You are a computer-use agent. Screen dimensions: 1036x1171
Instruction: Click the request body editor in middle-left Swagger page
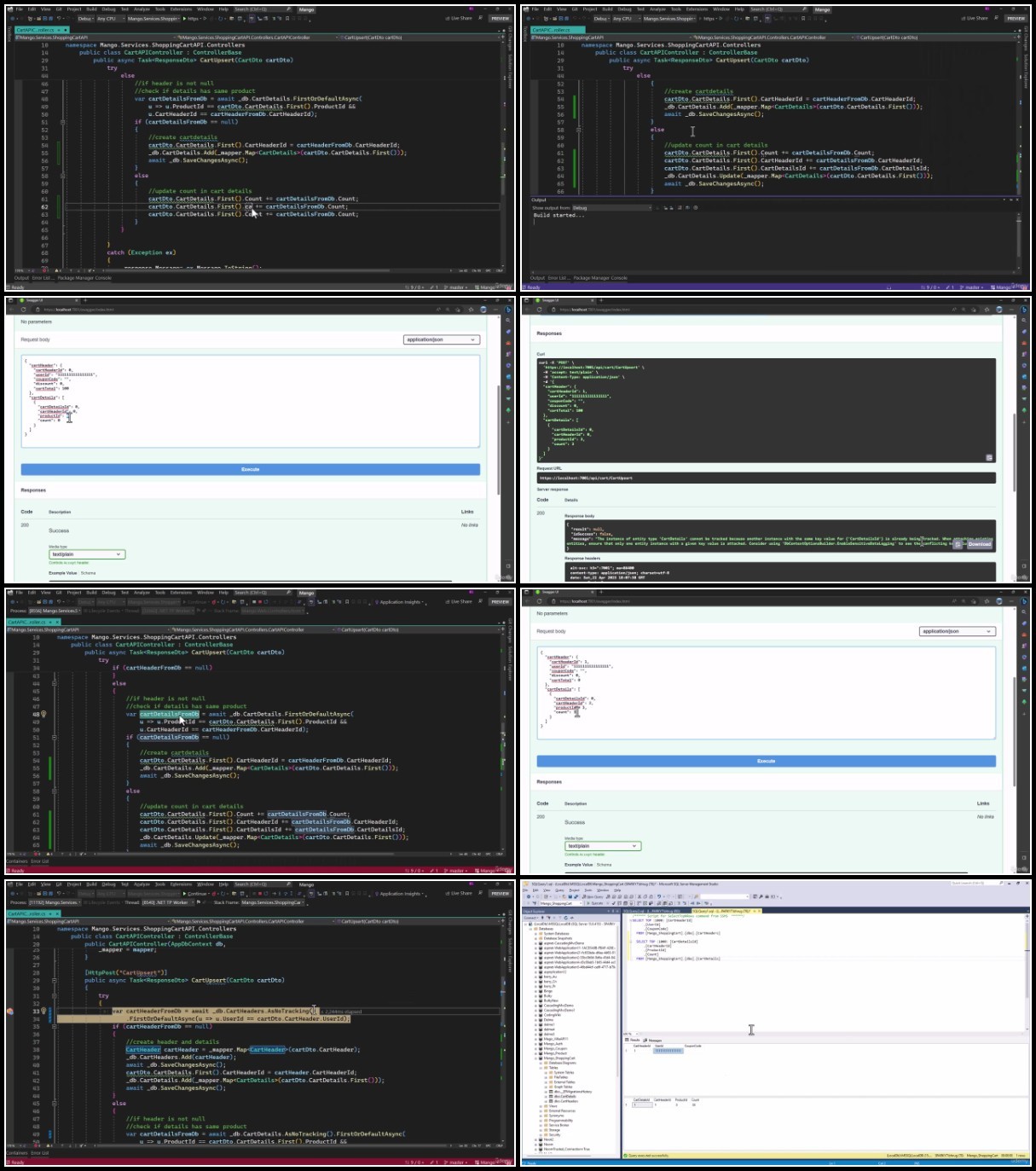(x=251, y=401)
